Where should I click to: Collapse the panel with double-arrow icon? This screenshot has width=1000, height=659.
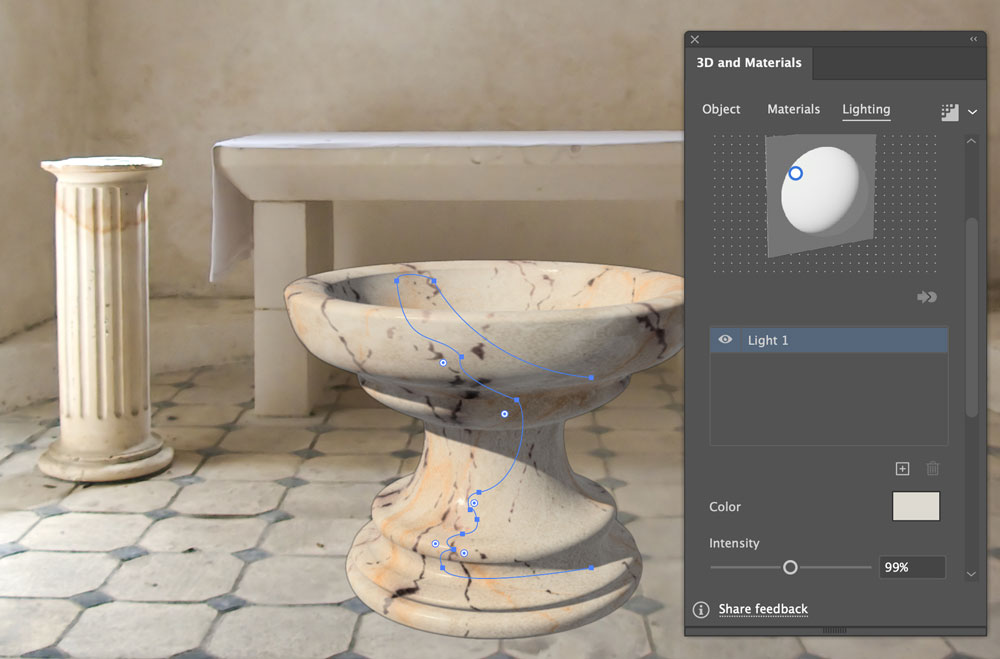coord(974,39)
